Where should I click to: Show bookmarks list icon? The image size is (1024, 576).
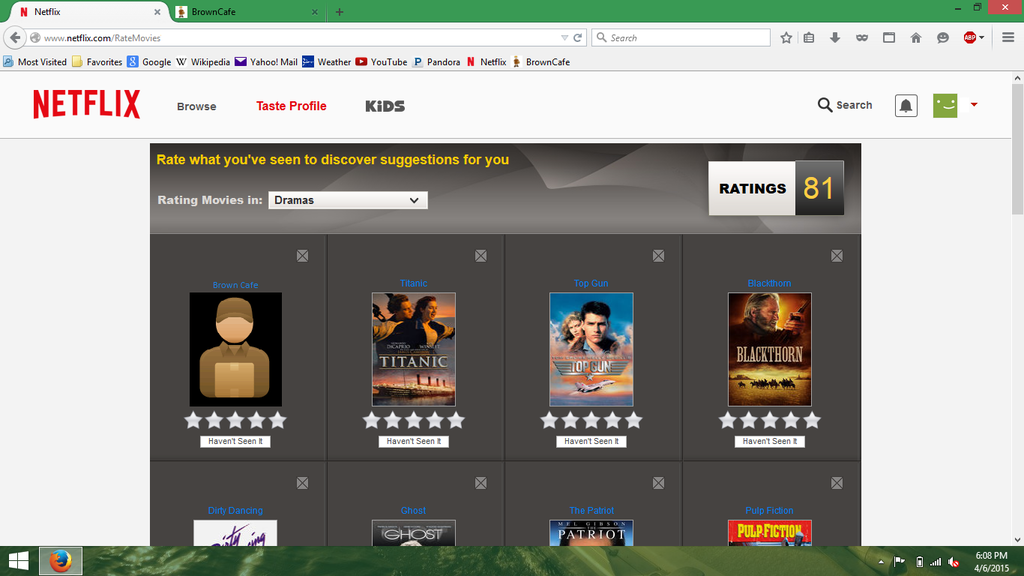point(809,38)
